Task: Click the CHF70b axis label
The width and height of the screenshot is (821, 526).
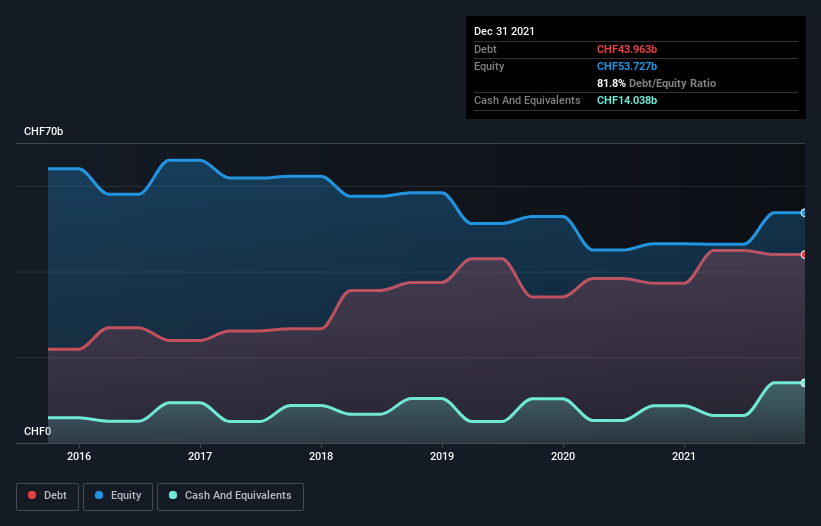Action: (x=43, y=131)
